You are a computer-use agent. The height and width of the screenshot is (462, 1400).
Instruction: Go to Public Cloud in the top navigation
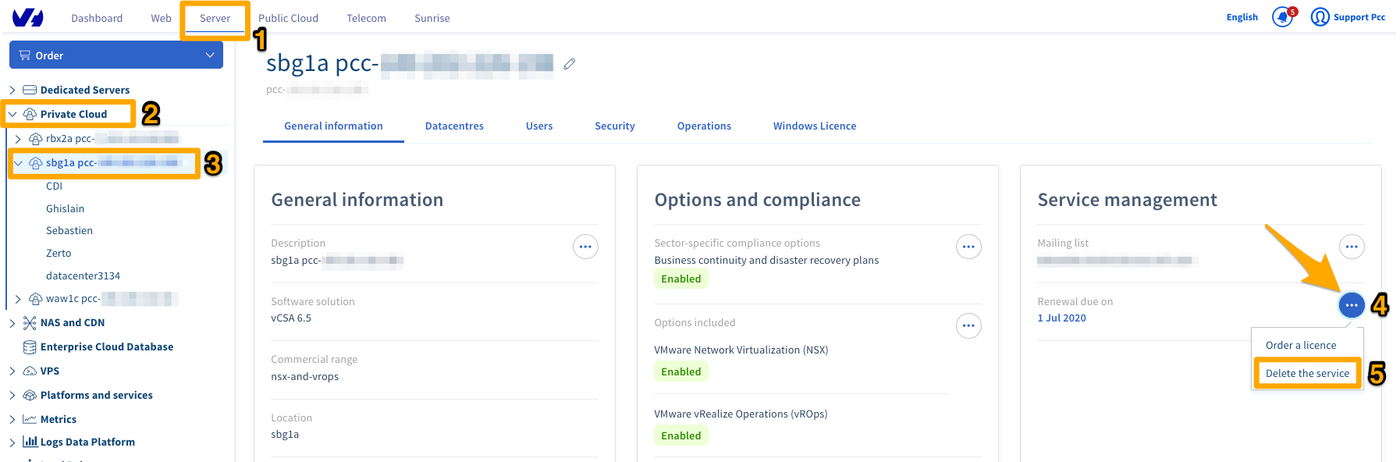pos(288,18)
